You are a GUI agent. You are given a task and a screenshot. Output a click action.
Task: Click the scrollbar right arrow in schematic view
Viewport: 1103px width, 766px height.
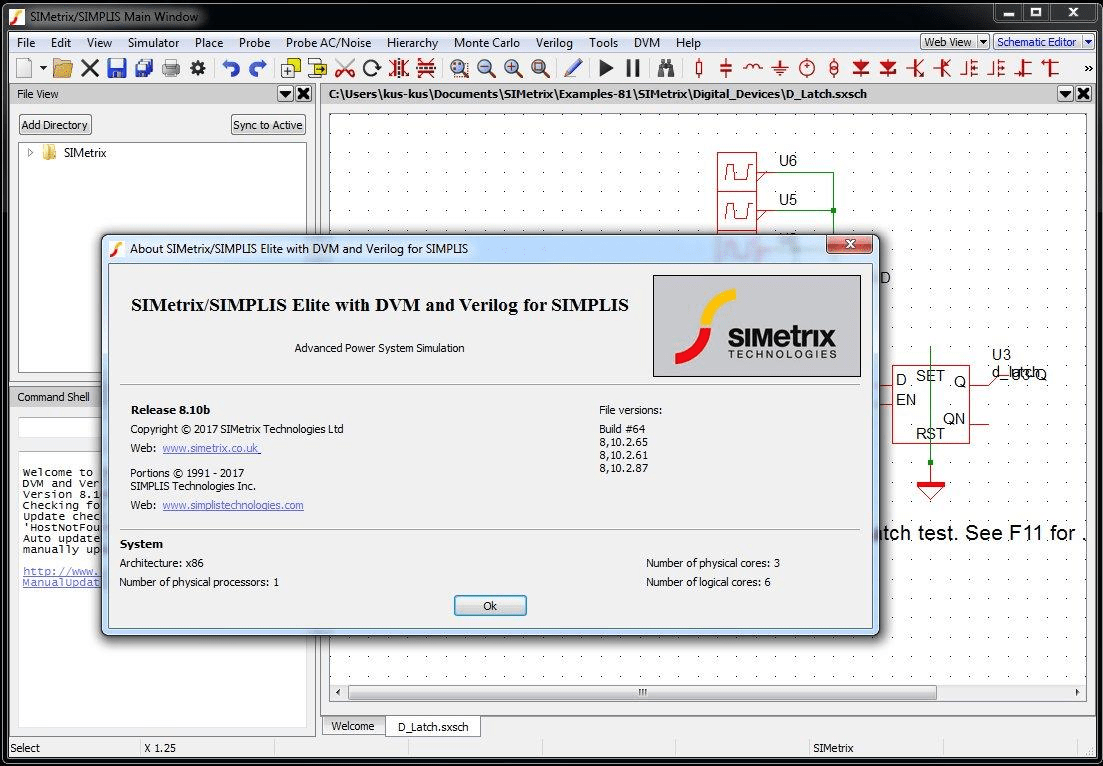1078,692
